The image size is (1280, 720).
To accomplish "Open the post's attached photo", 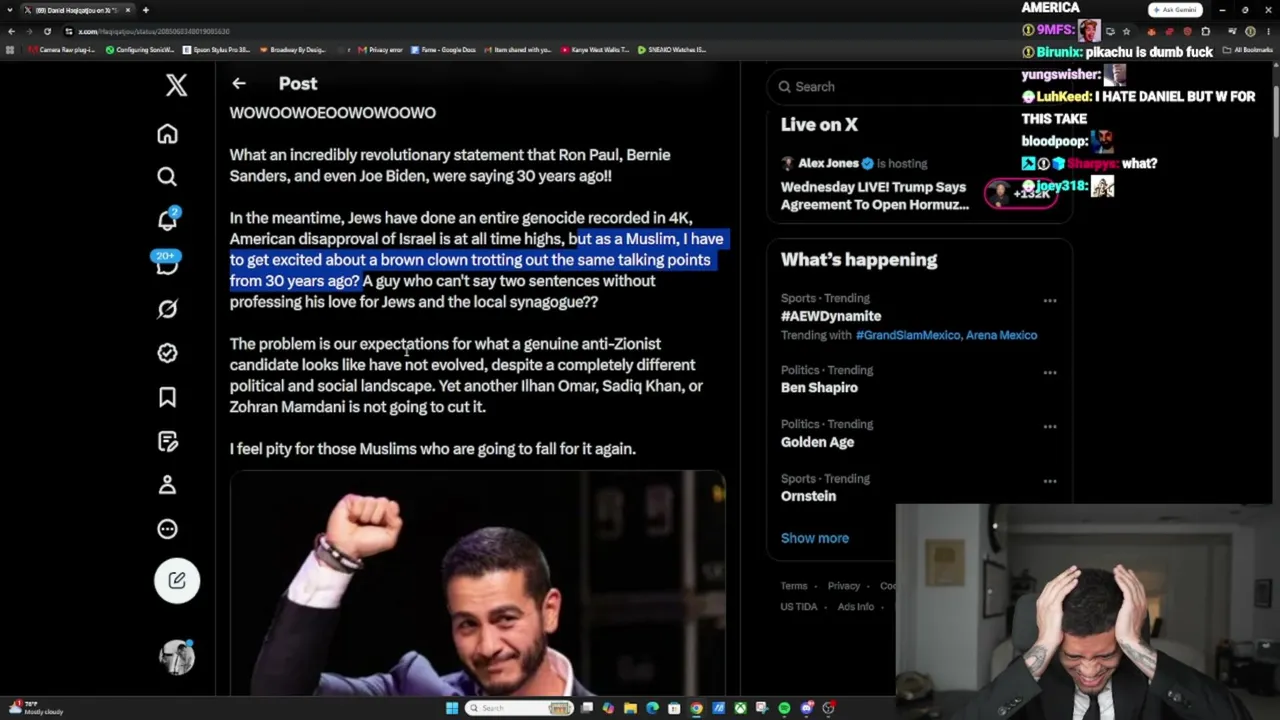I will (478, 583).
